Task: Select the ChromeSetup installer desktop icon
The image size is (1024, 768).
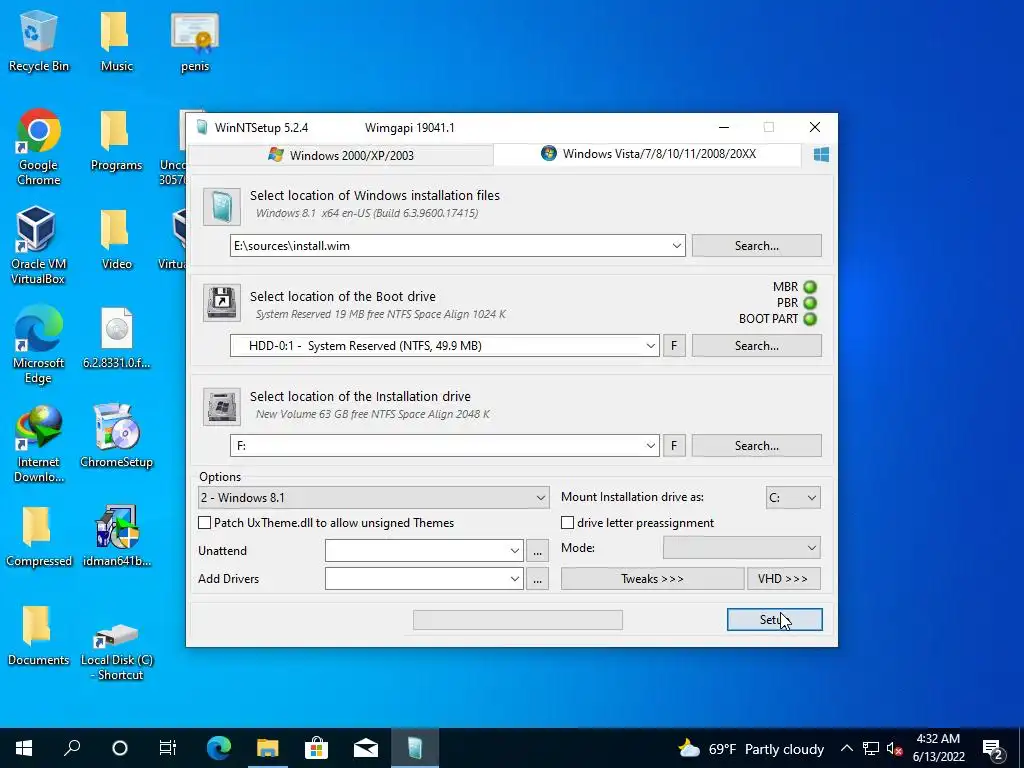Action: pyautogui.click(x=116, y=436)
